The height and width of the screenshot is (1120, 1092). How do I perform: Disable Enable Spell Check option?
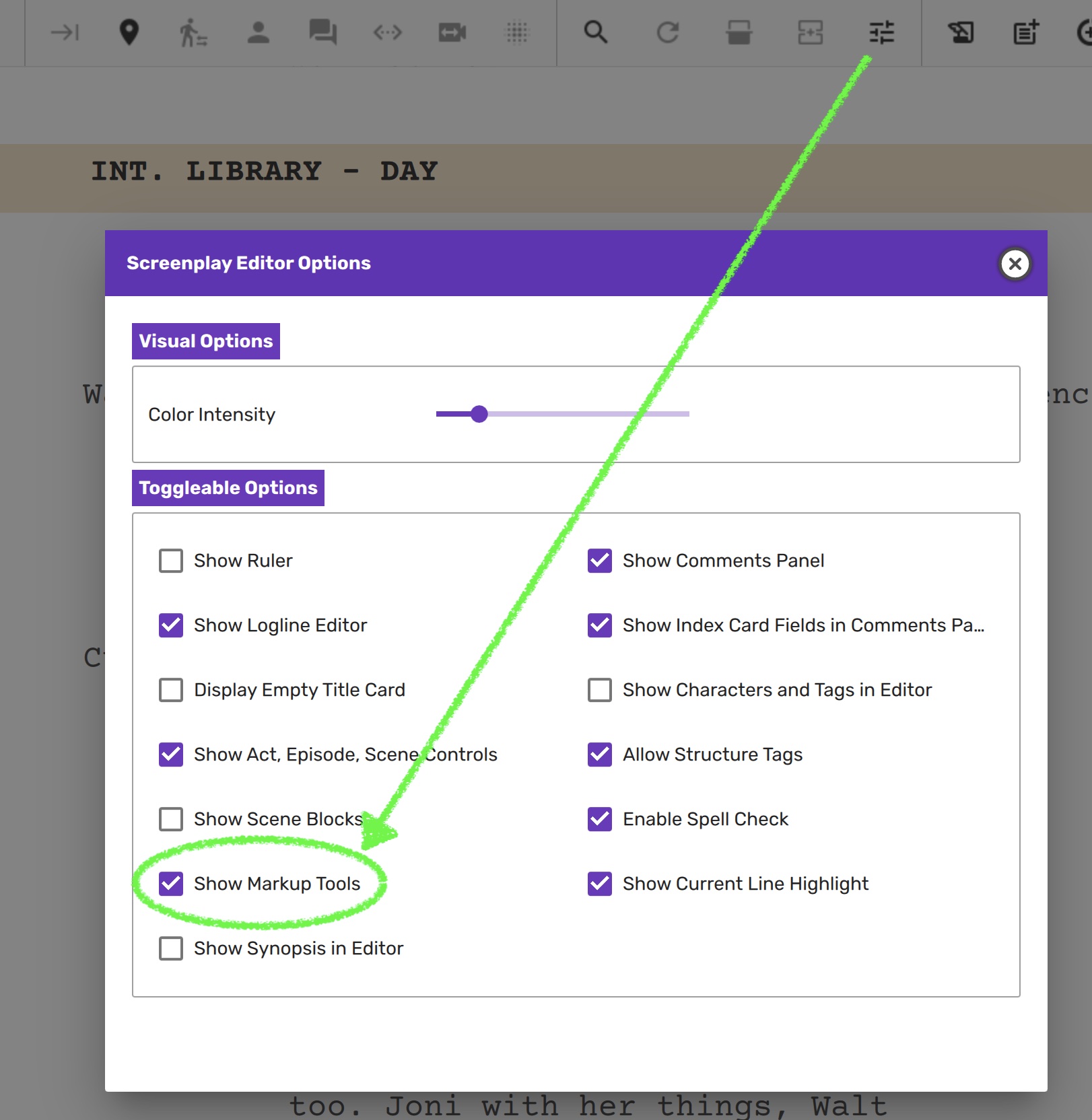point(600,819)
